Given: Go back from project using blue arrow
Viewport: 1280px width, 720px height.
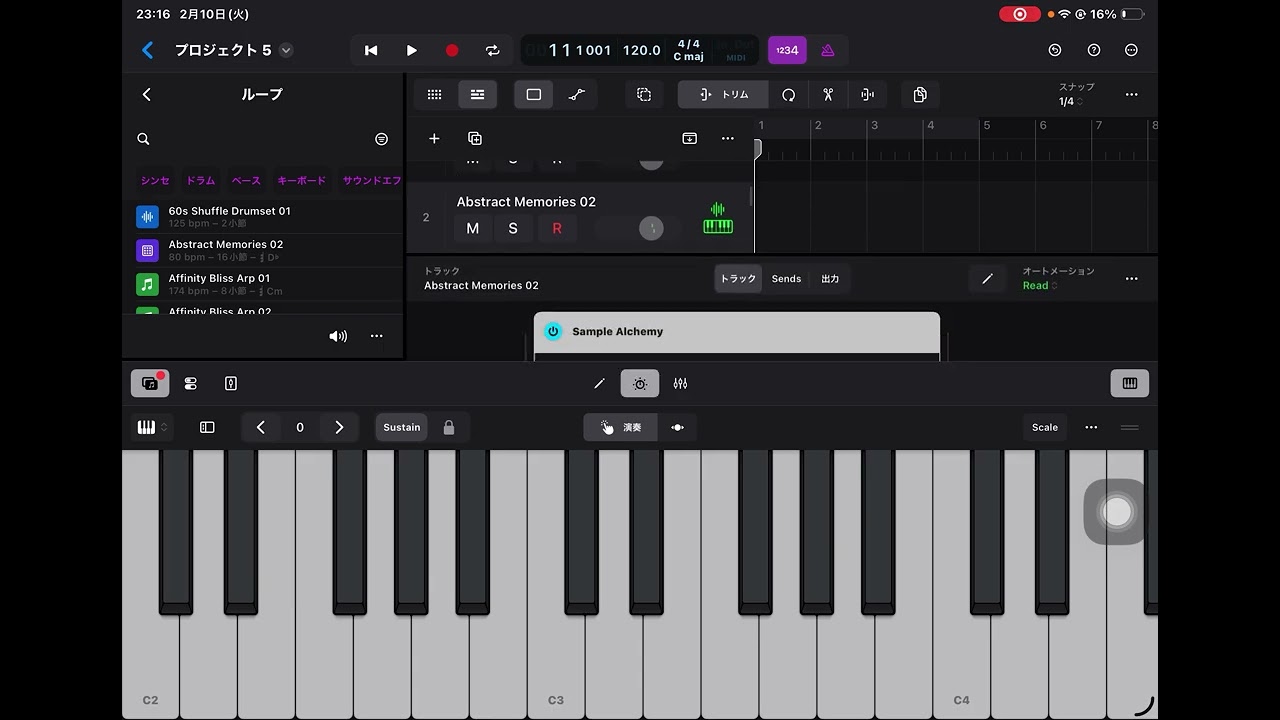Looking at the screenshot, I should coord(147,50).
